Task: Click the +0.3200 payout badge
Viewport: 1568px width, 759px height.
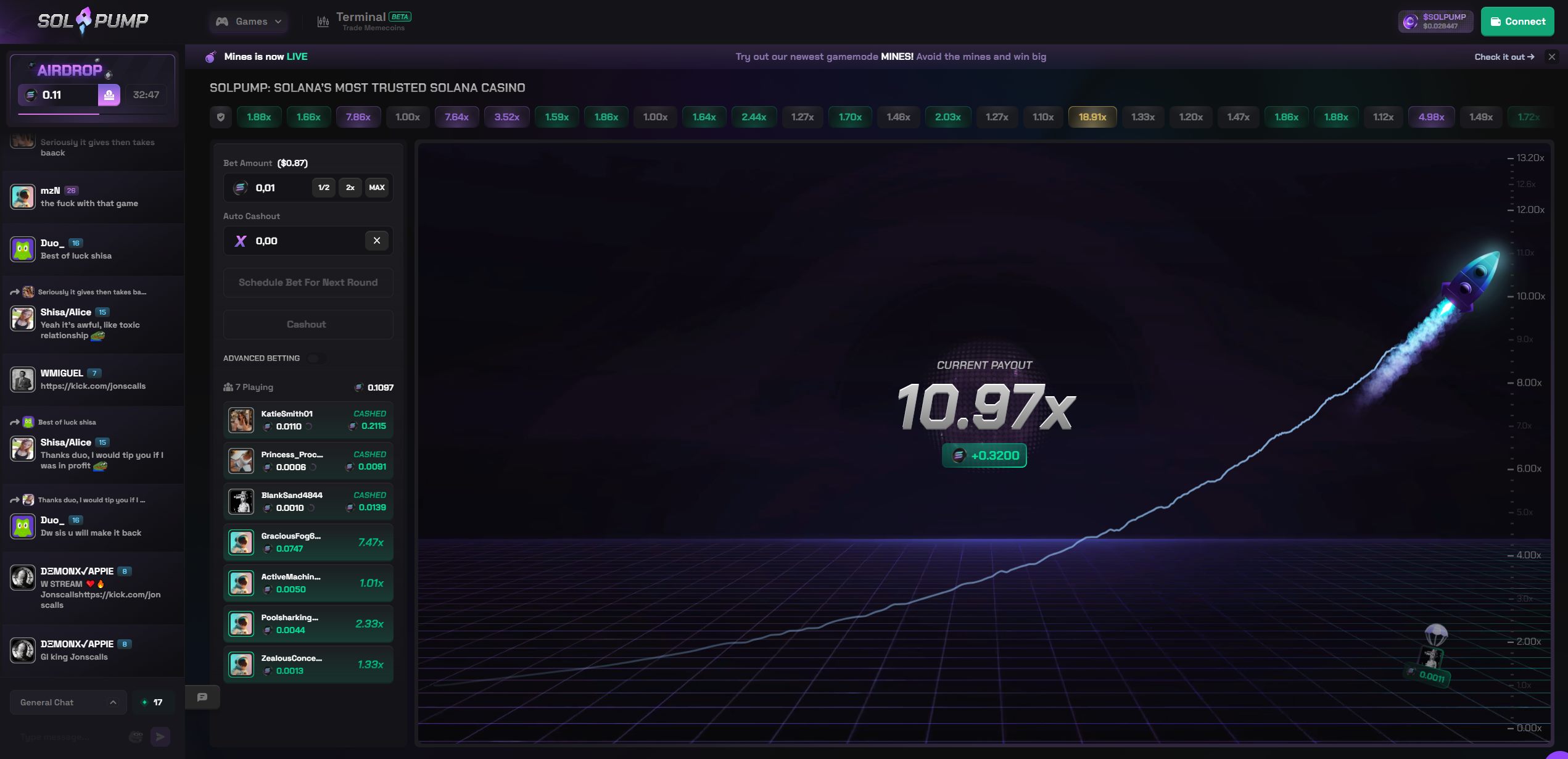Action: pyautogui.click(x=984, y=456)
